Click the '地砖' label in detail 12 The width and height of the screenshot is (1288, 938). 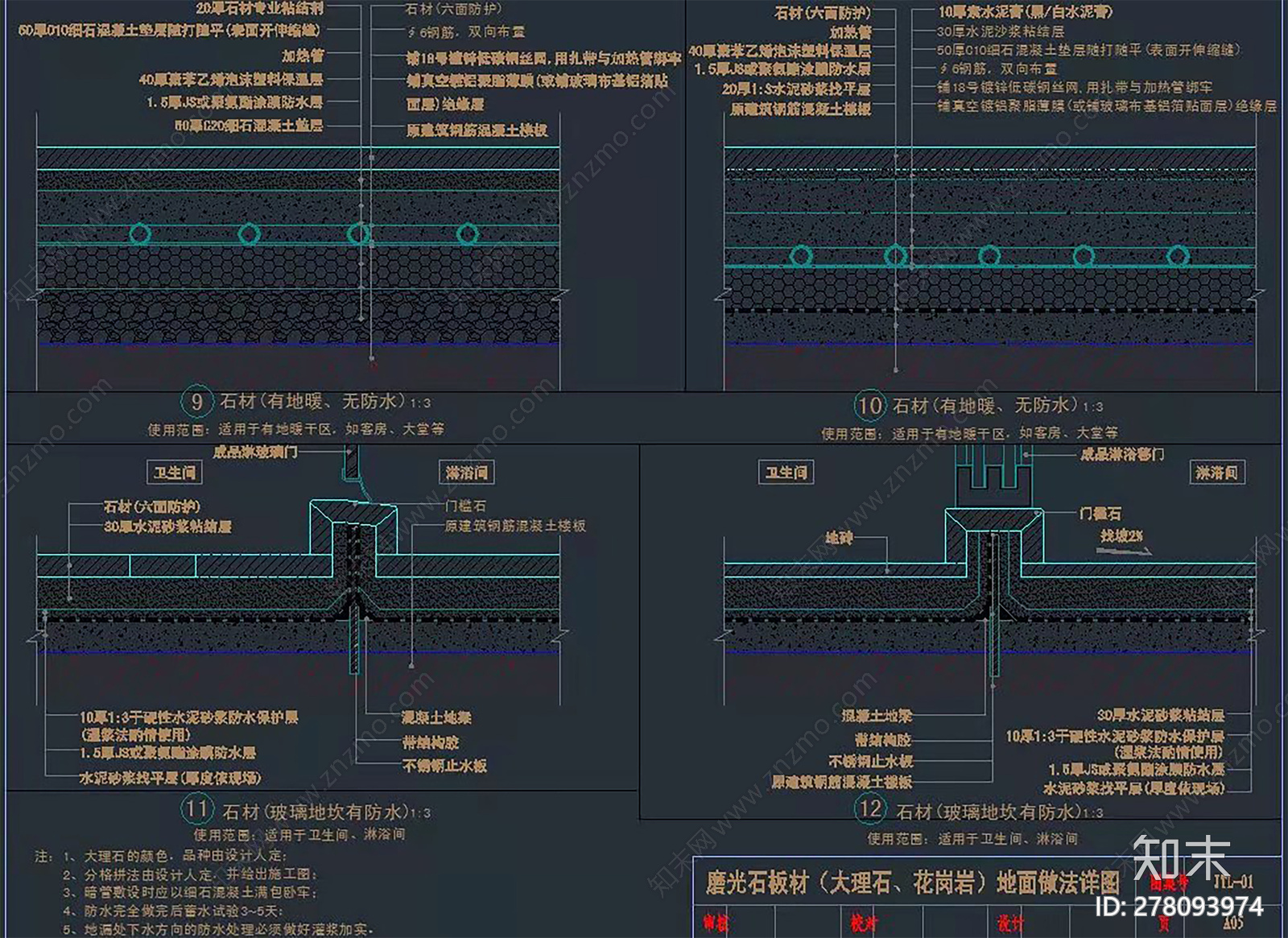839,537
